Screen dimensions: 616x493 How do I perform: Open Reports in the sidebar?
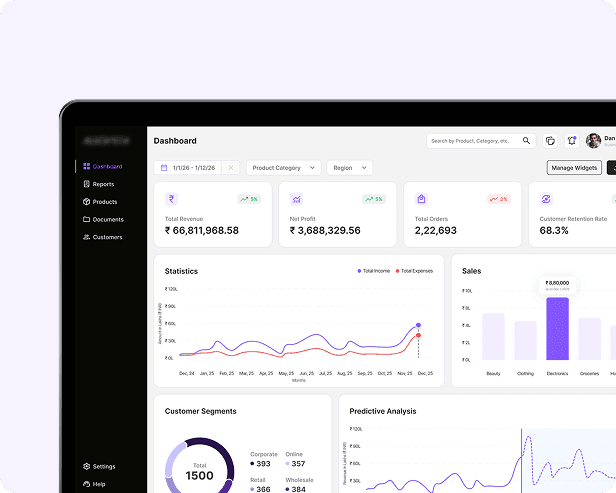click(x=99, y=184)
